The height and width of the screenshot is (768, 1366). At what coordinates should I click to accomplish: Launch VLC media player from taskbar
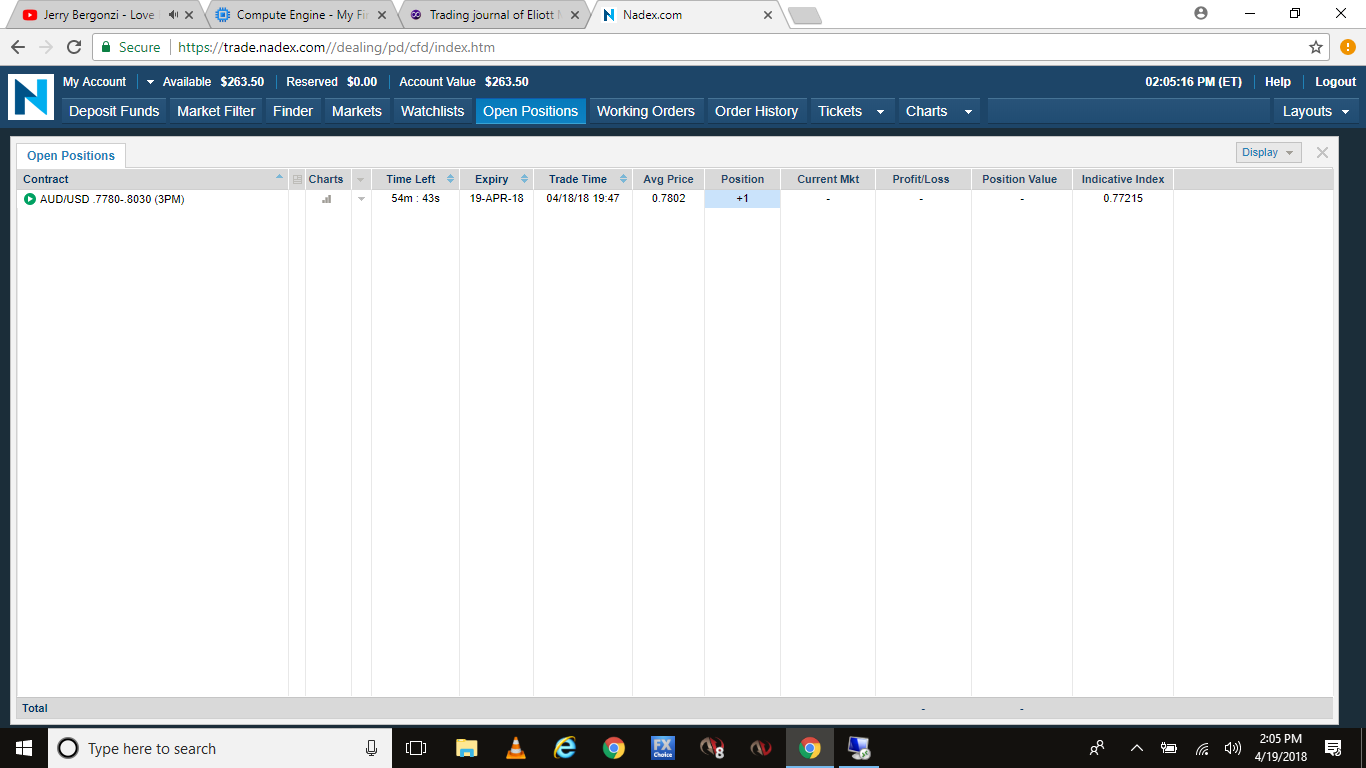pos(516,748)
